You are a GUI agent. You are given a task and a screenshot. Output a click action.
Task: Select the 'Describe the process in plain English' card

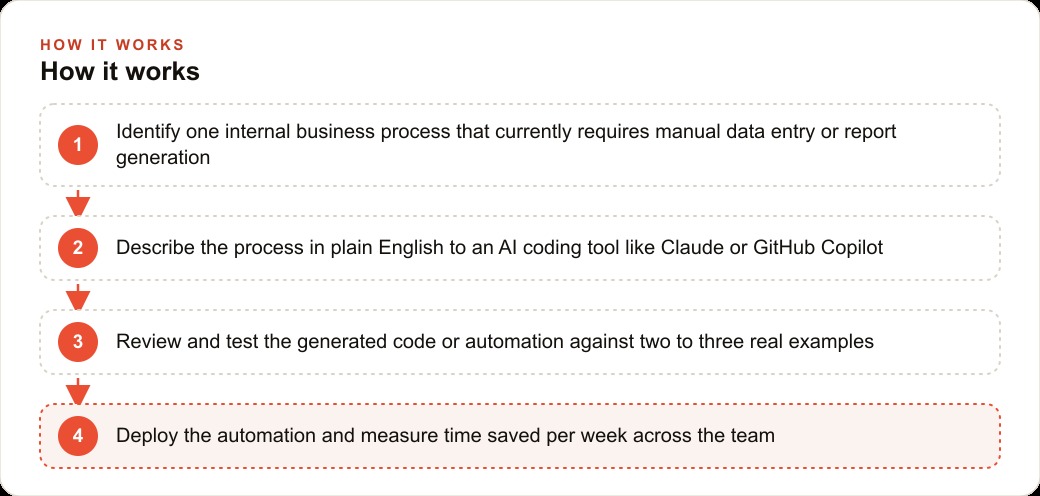[520, 248]
